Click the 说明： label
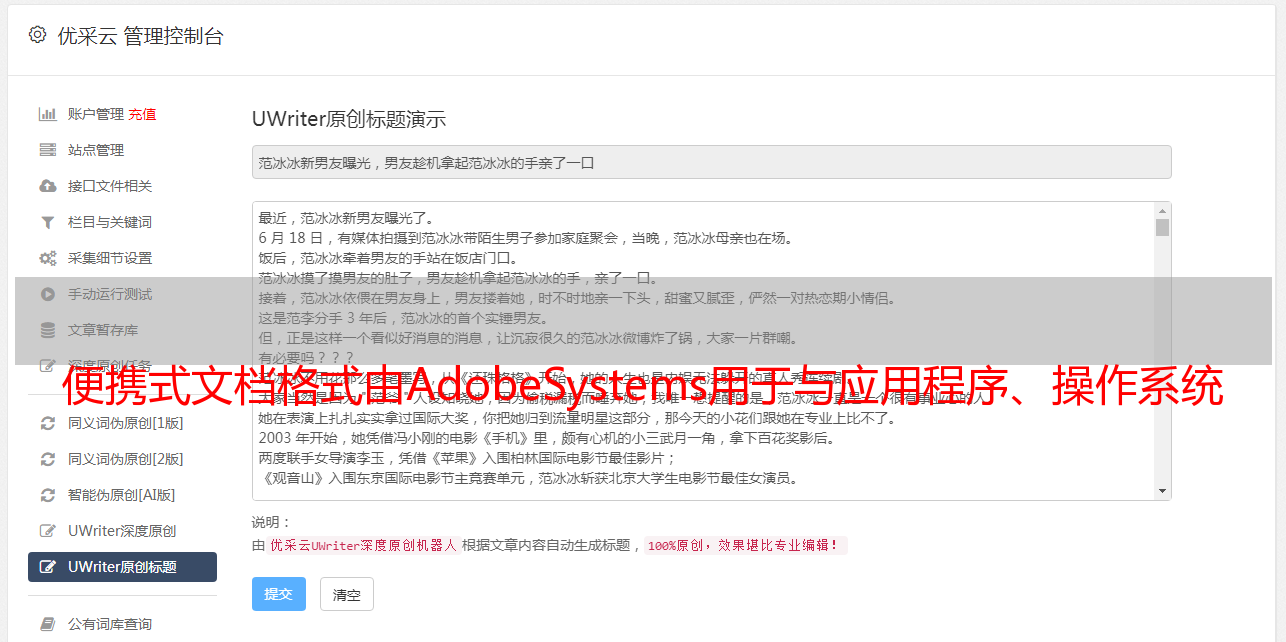Image resolution: width=1286 pixels, height=642 pixels. coord(271,522)
